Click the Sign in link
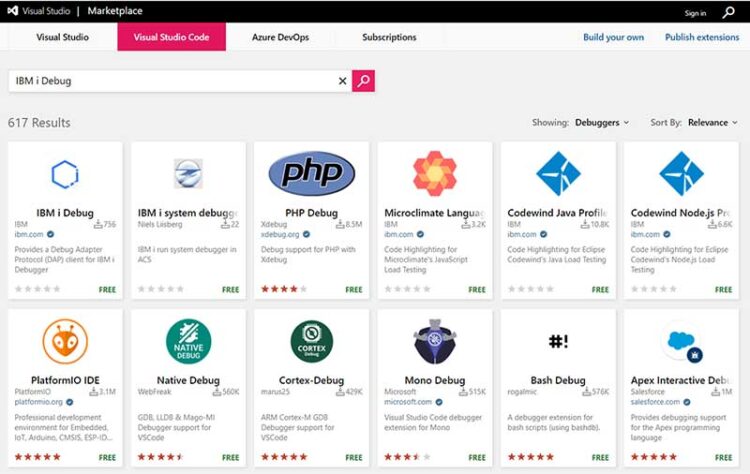This screenshot has height=474, width=750. [x=695, y=14]
